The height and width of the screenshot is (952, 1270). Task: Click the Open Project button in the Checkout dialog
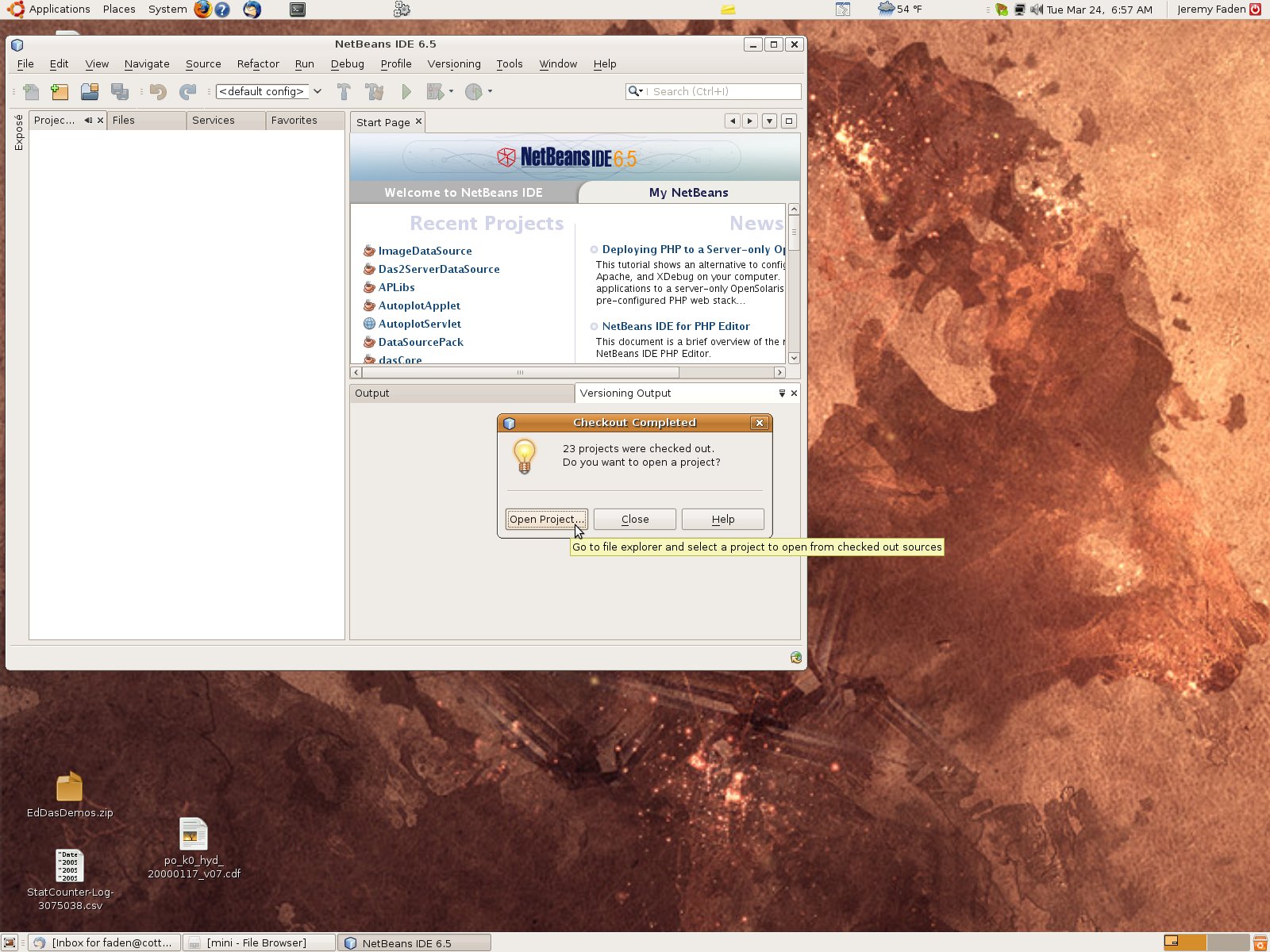click(x=546, y=519)
